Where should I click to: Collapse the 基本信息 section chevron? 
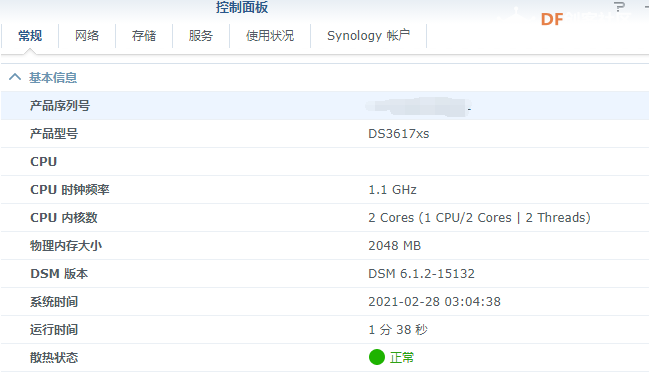tap(15, 77)
